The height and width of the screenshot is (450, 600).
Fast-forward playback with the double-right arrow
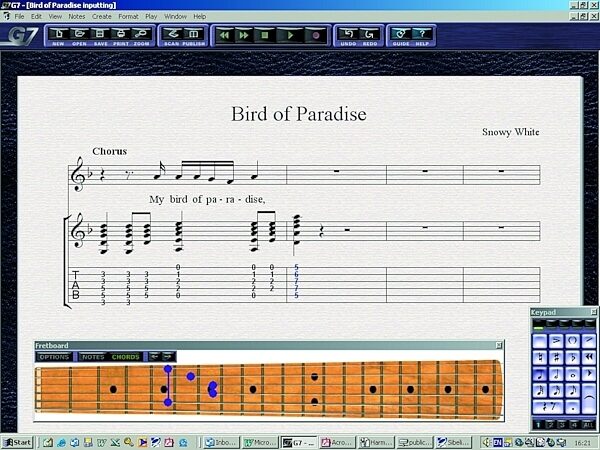tap(244, 35)
